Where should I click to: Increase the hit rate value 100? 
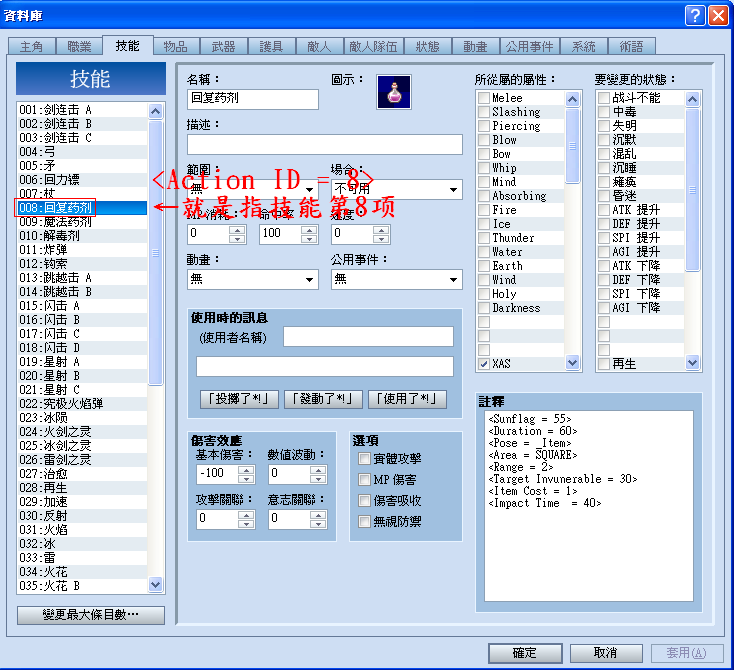click(x=309, y=230)
